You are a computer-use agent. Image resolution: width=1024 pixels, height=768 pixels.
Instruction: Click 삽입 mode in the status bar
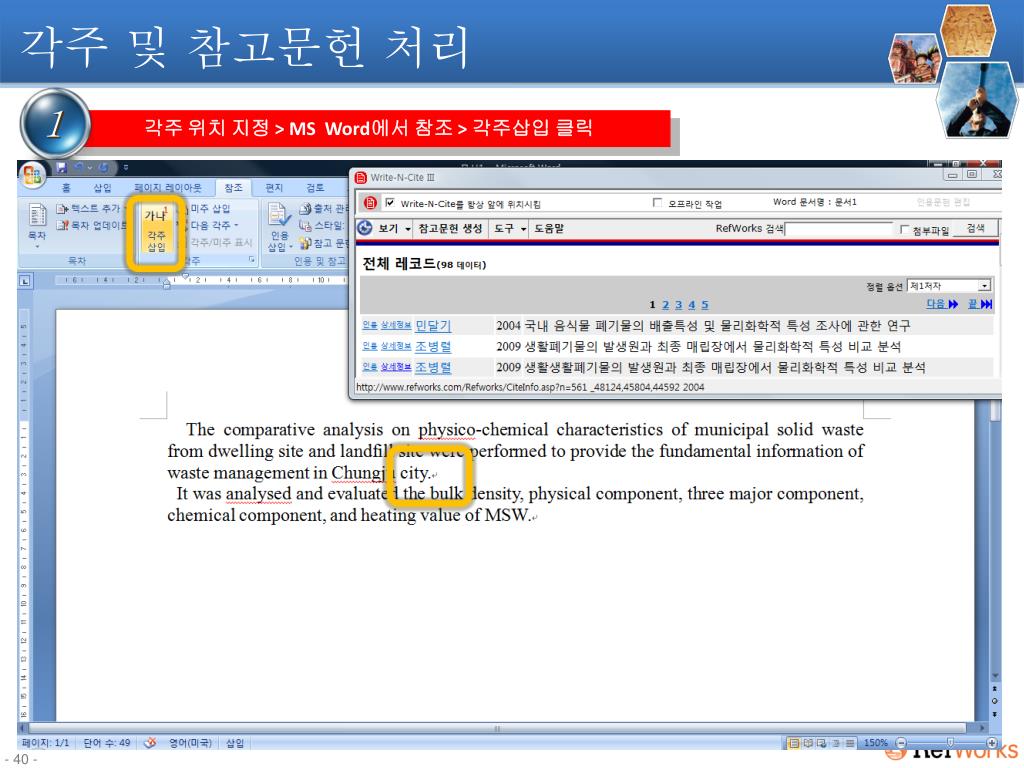[234, 743]
